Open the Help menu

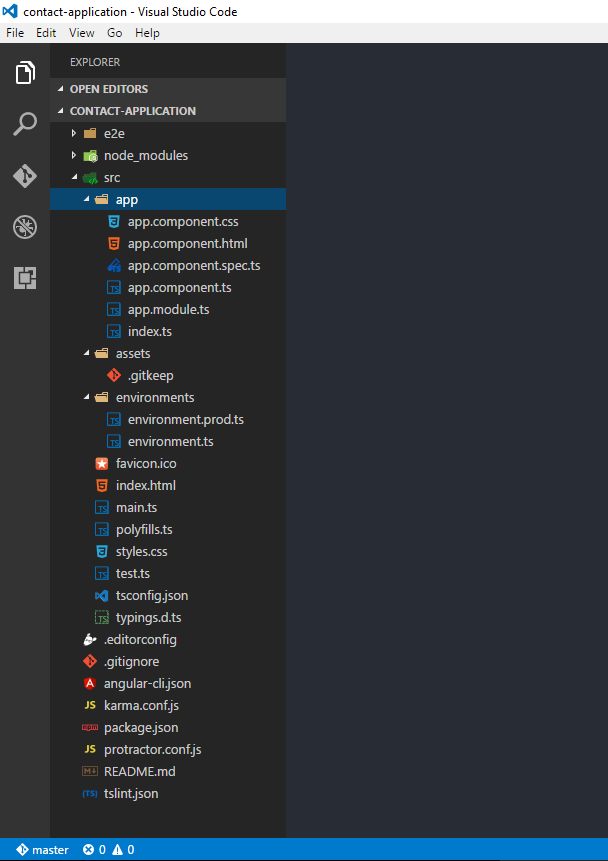tap(147, 33)
